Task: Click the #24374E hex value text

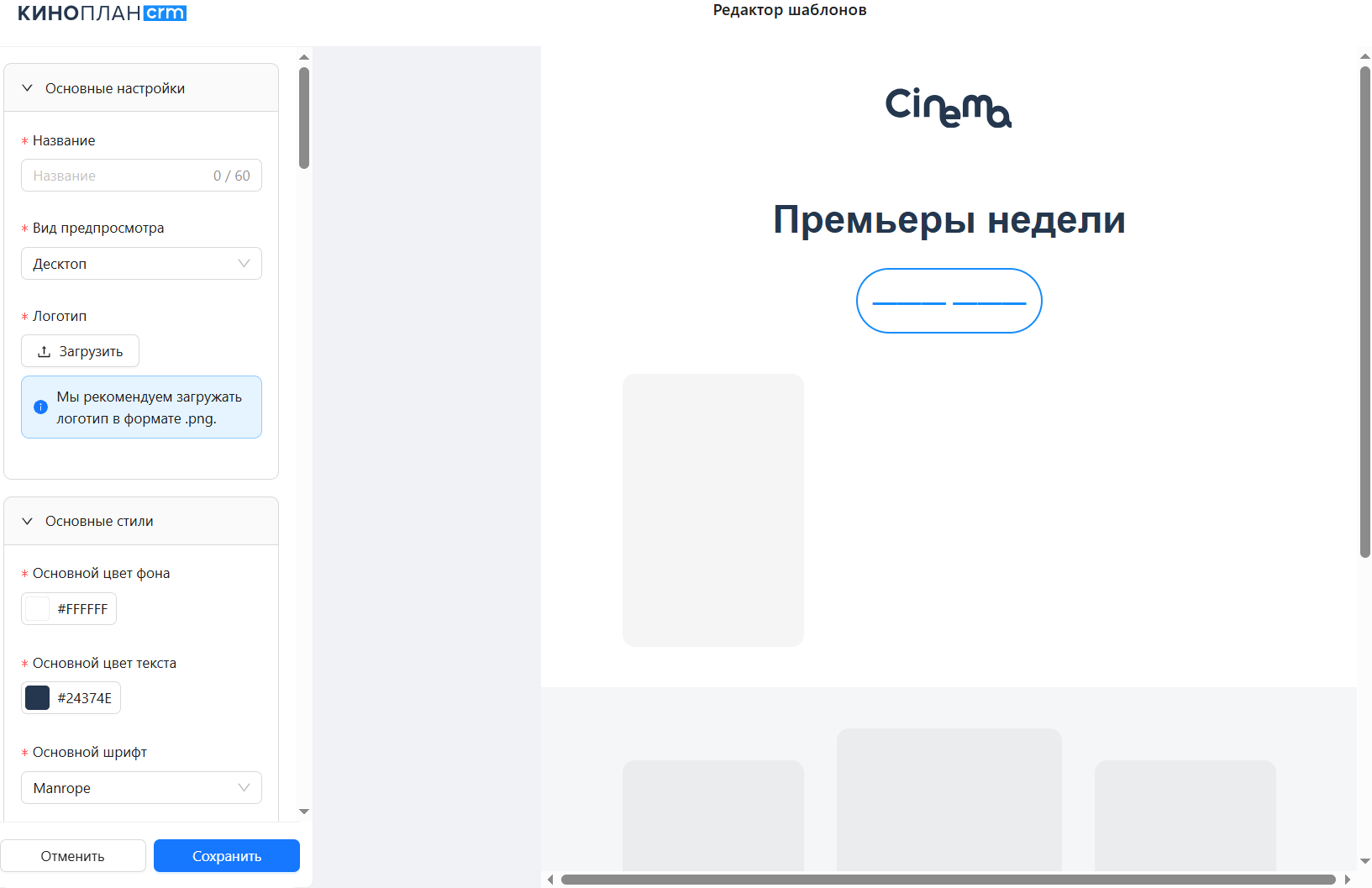Action: coord(85,698)
